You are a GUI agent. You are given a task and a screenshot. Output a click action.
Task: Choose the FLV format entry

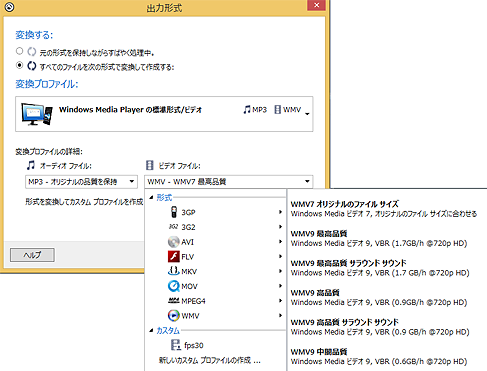coord(216,257)
